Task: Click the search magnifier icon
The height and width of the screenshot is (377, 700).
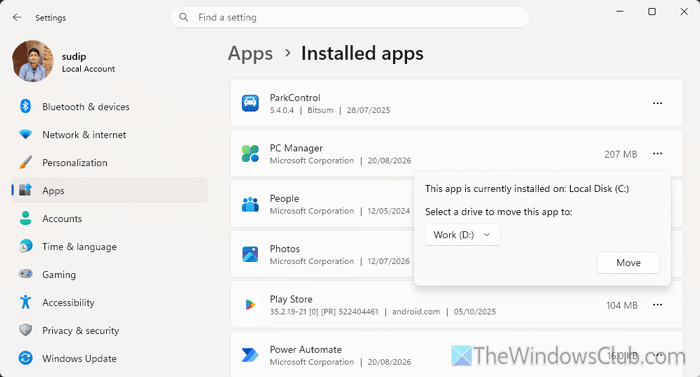Action: pos(183,17)
